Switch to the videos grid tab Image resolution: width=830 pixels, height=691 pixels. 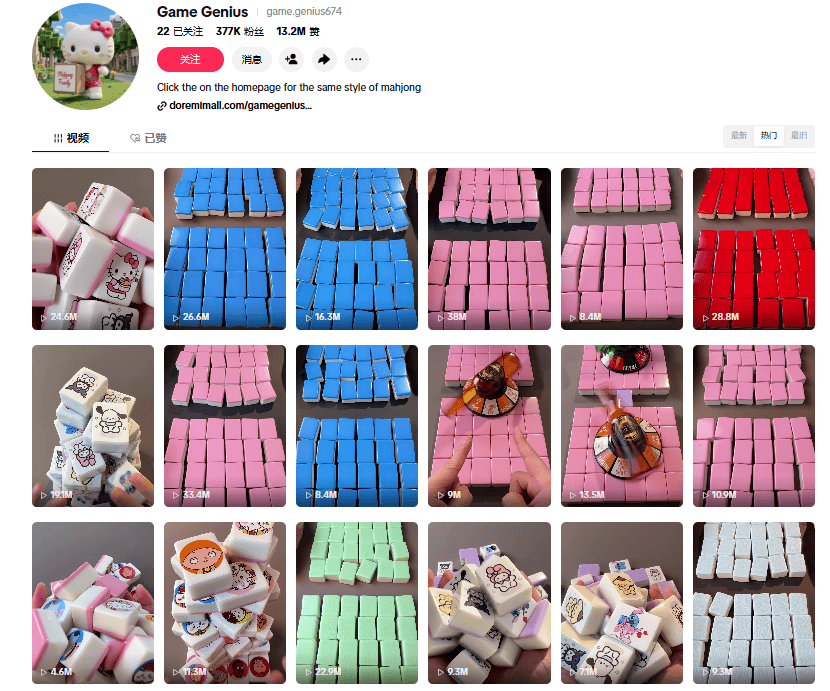click(71, 138)
